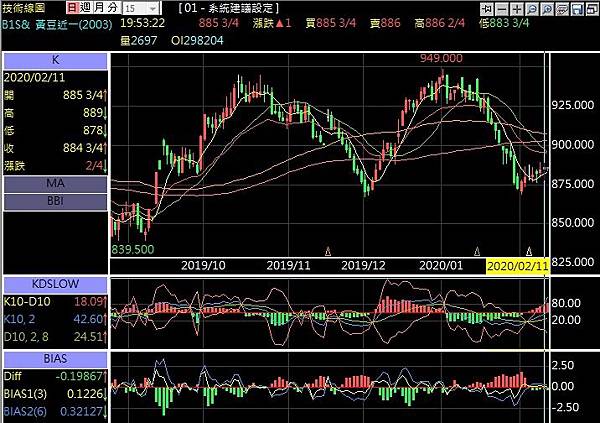The image size is (600, 423).
Task: Click the 875.000 price axis label
Action: point(572,184)
